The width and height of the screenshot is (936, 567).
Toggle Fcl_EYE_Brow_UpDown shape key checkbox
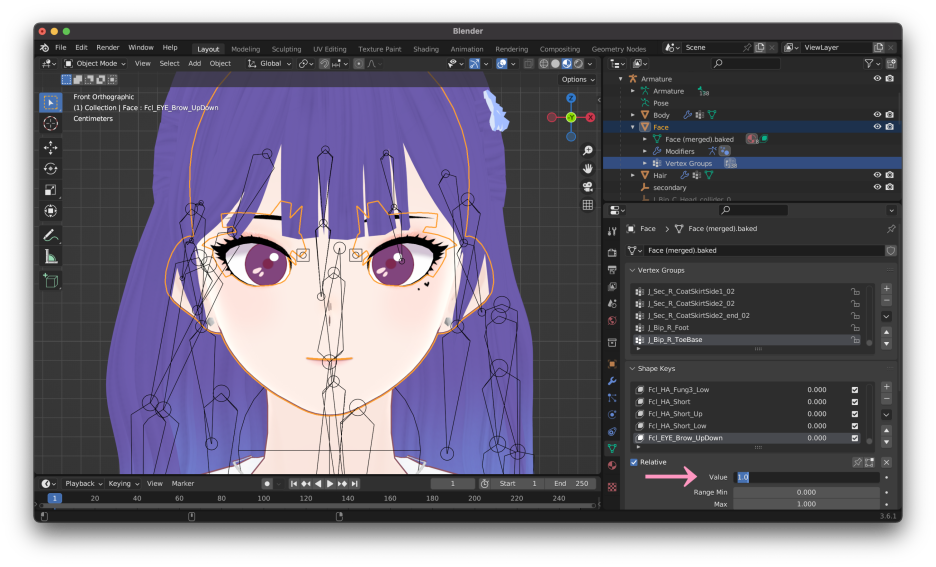(x=855, y=437)
